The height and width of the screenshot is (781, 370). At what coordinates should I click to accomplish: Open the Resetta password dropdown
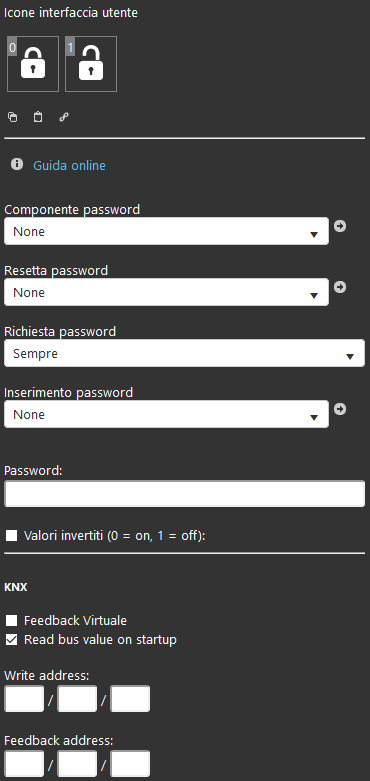166,292
